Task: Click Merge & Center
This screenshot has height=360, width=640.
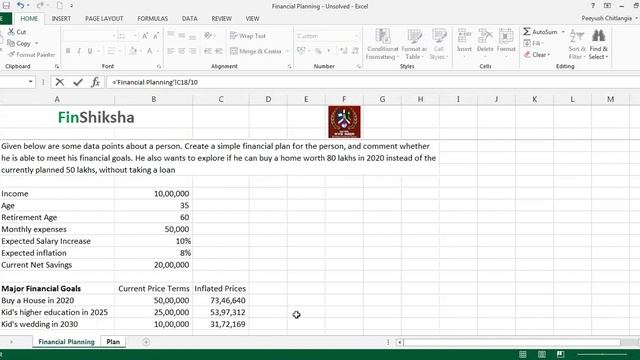Action: (256, 51)
